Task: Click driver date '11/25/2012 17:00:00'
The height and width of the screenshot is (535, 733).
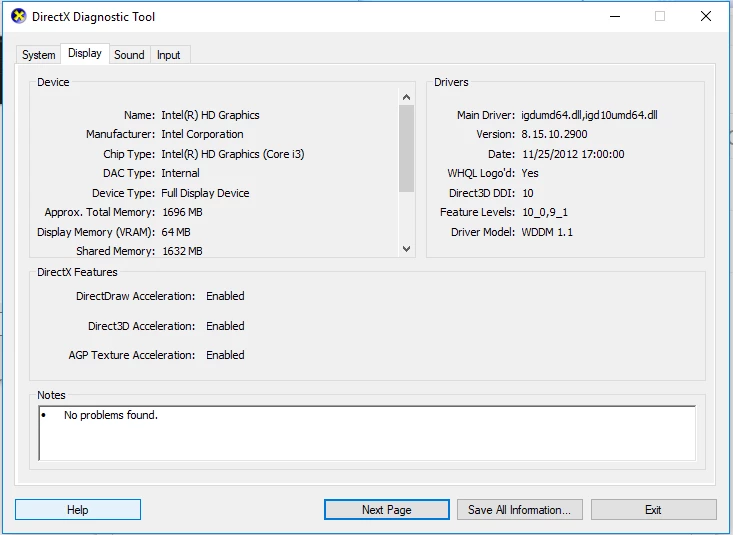Action: point(573,154)
